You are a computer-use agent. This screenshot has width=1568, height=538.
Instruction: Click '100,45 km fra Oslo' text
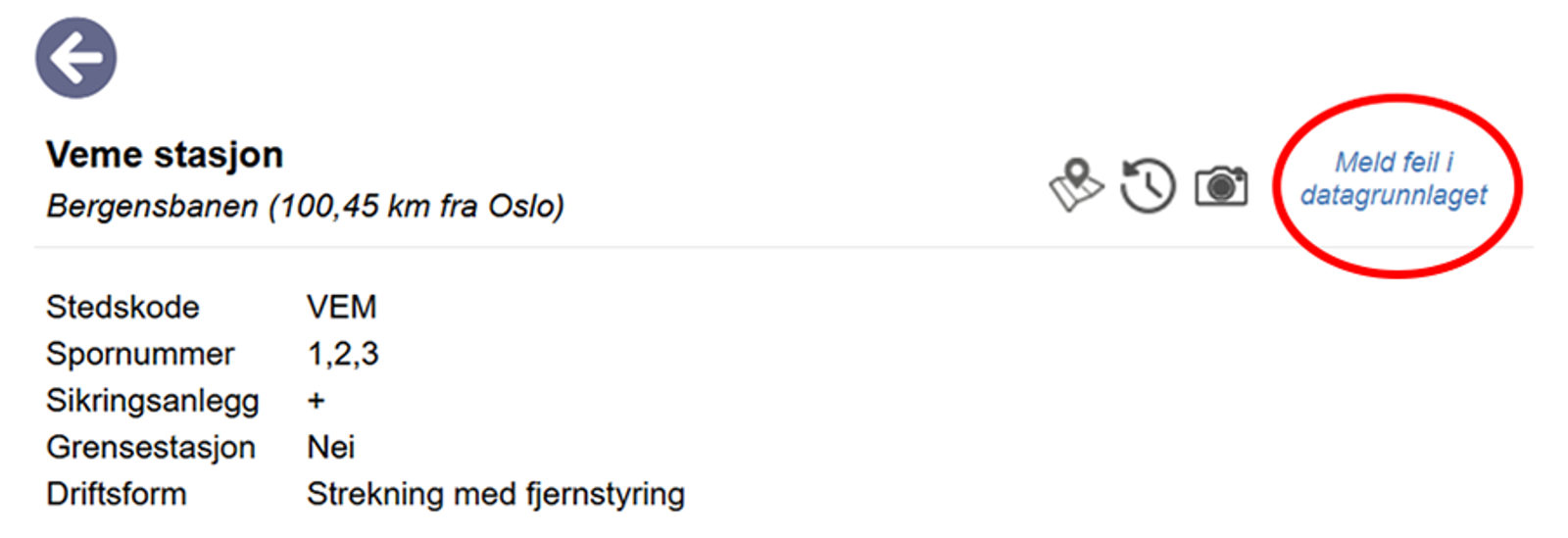[x=418, y=207]
